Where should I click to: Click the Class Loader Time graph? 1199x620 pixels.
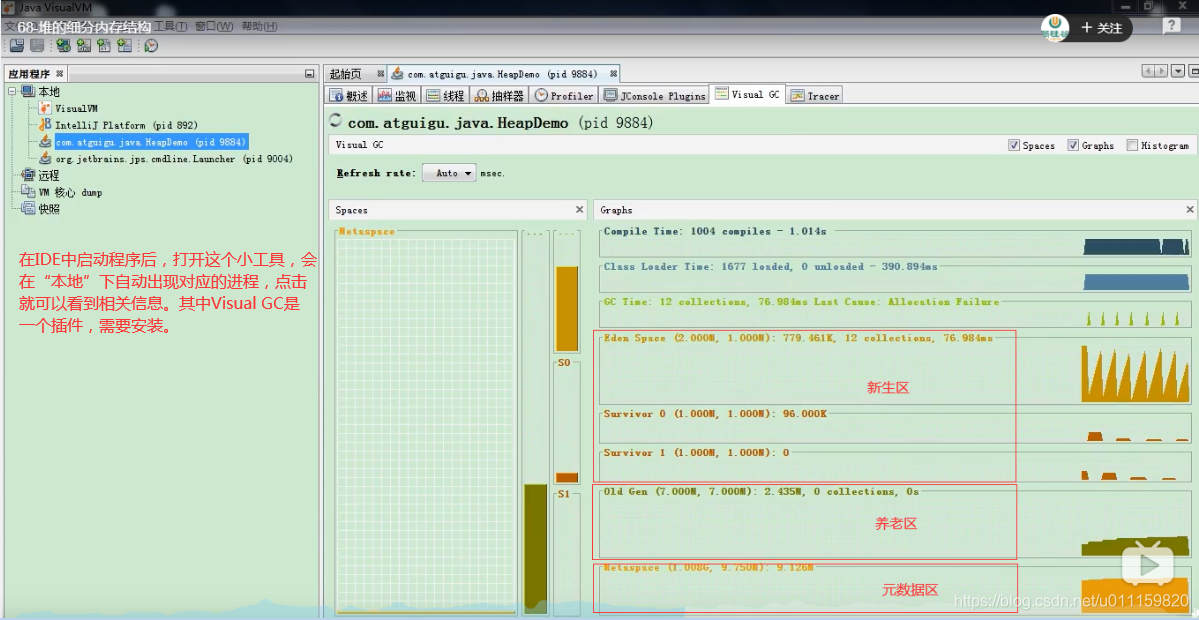(x=895, y=280)
